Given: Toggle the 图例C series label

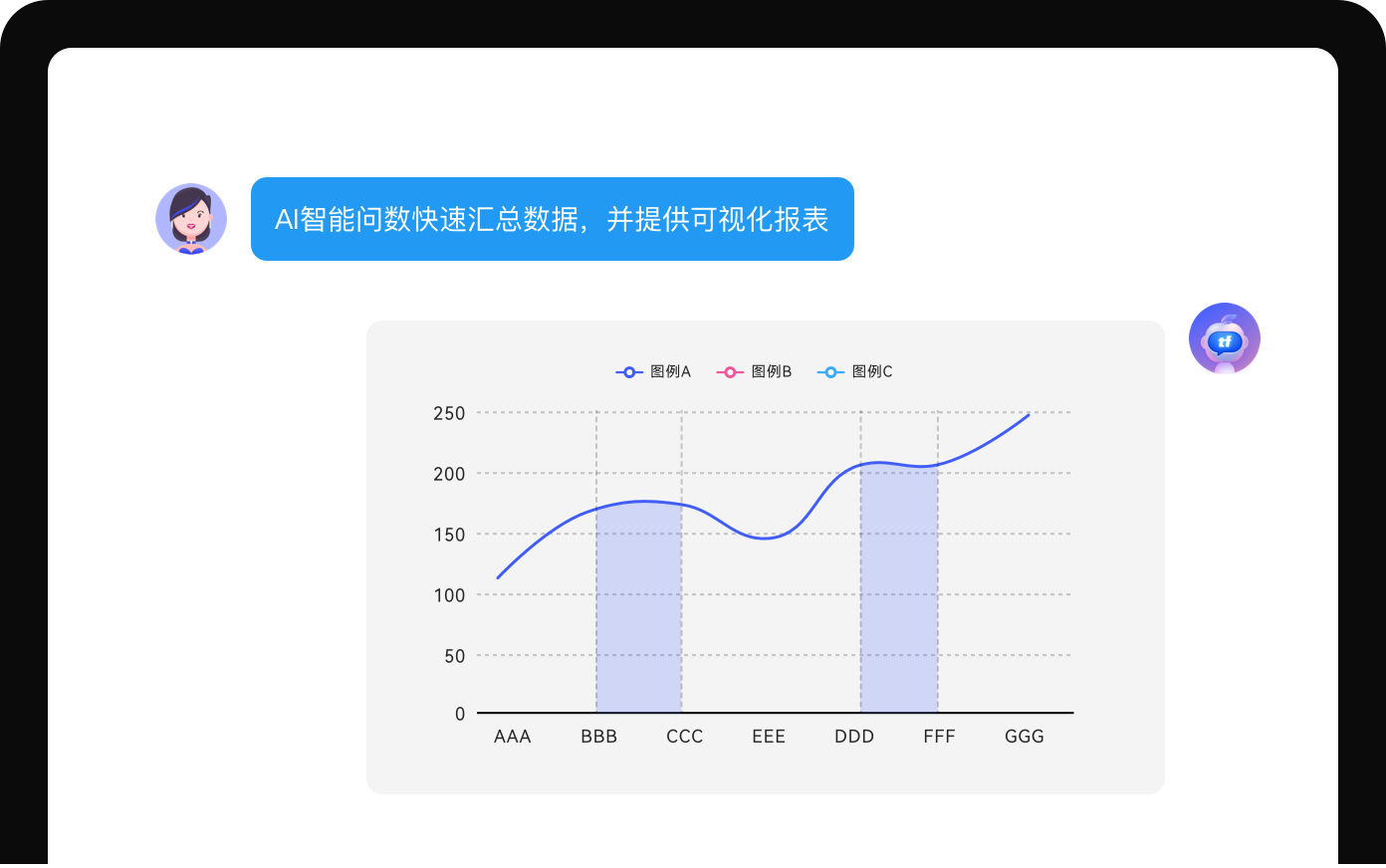Looking at the screenshot, I should pos(872,371).
